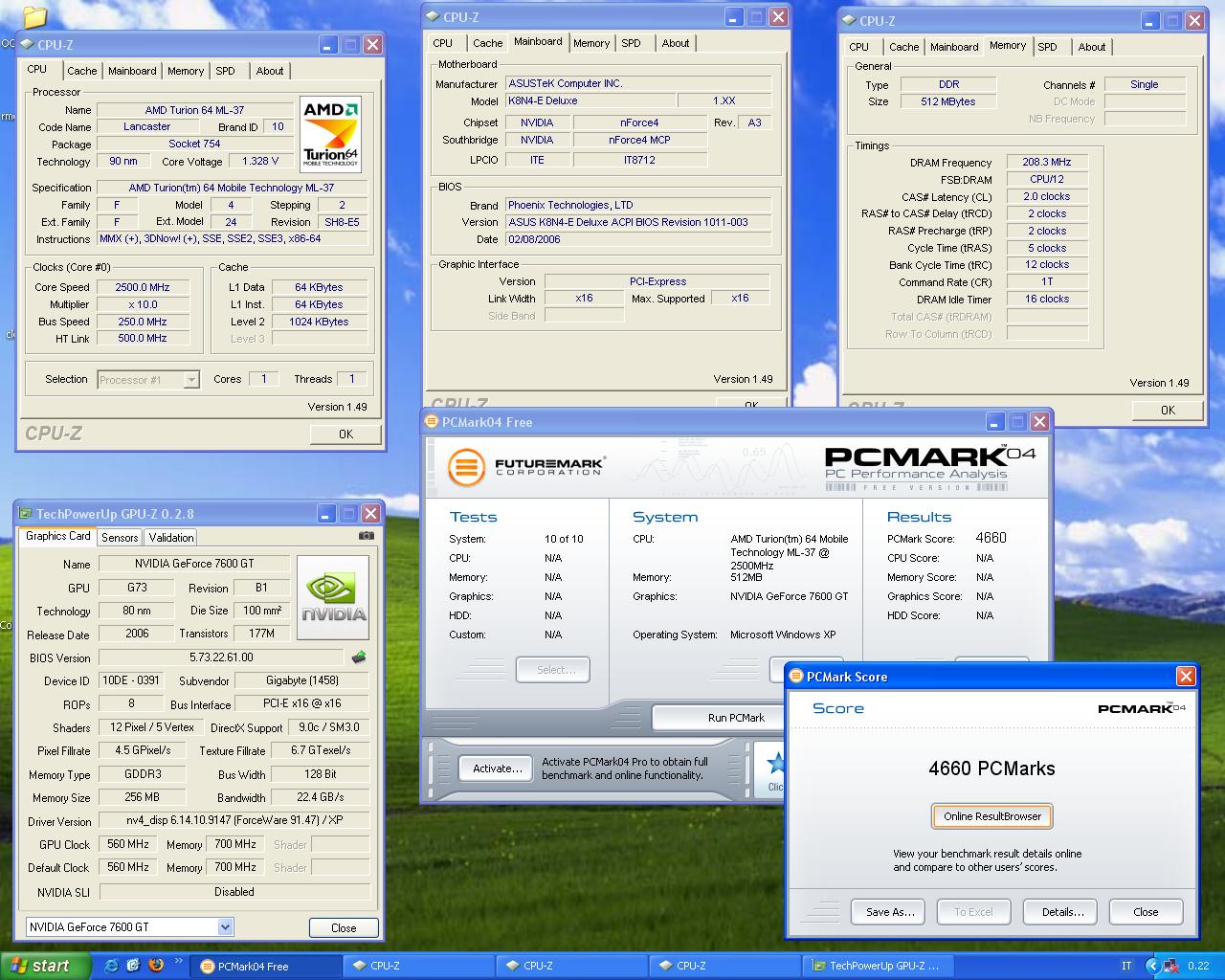Click the Close button in GPU-Z
1225x980 pixels.
pyautogui.click(x=344, y=927)
